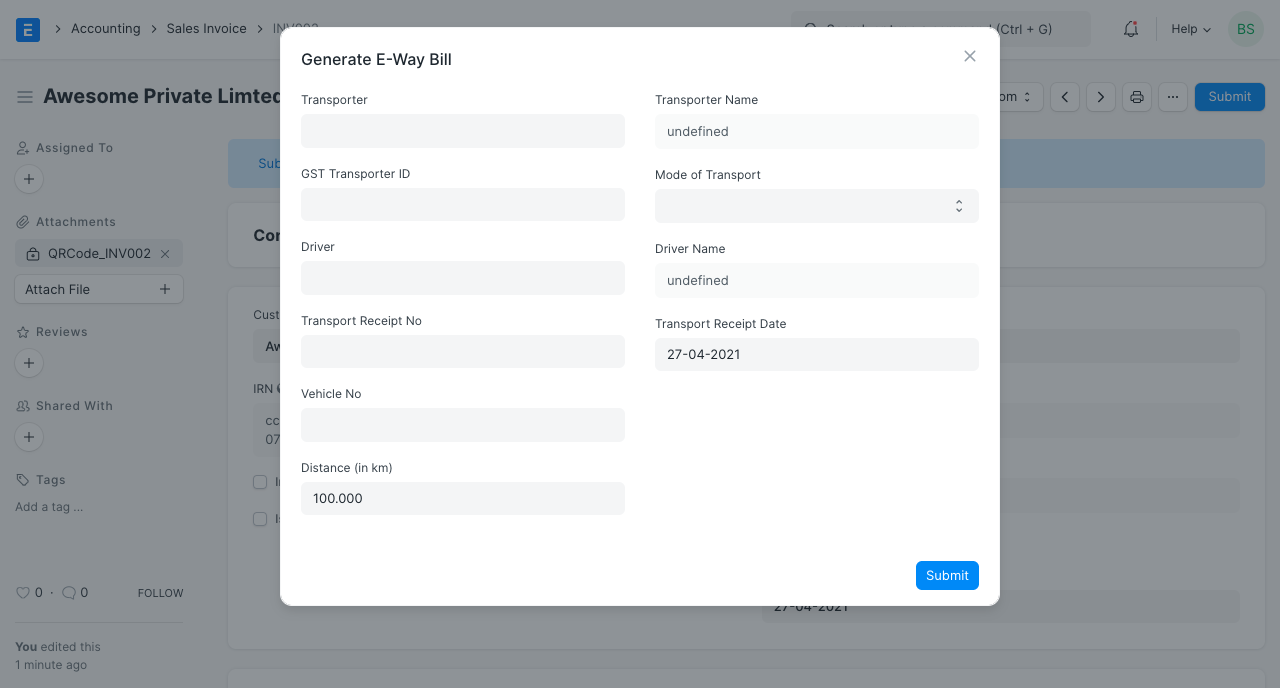The height and width of the screenshot is (688, 1280).
Task: Click the Attach File button
Action: pyautogui.click(x=98, y=289)
